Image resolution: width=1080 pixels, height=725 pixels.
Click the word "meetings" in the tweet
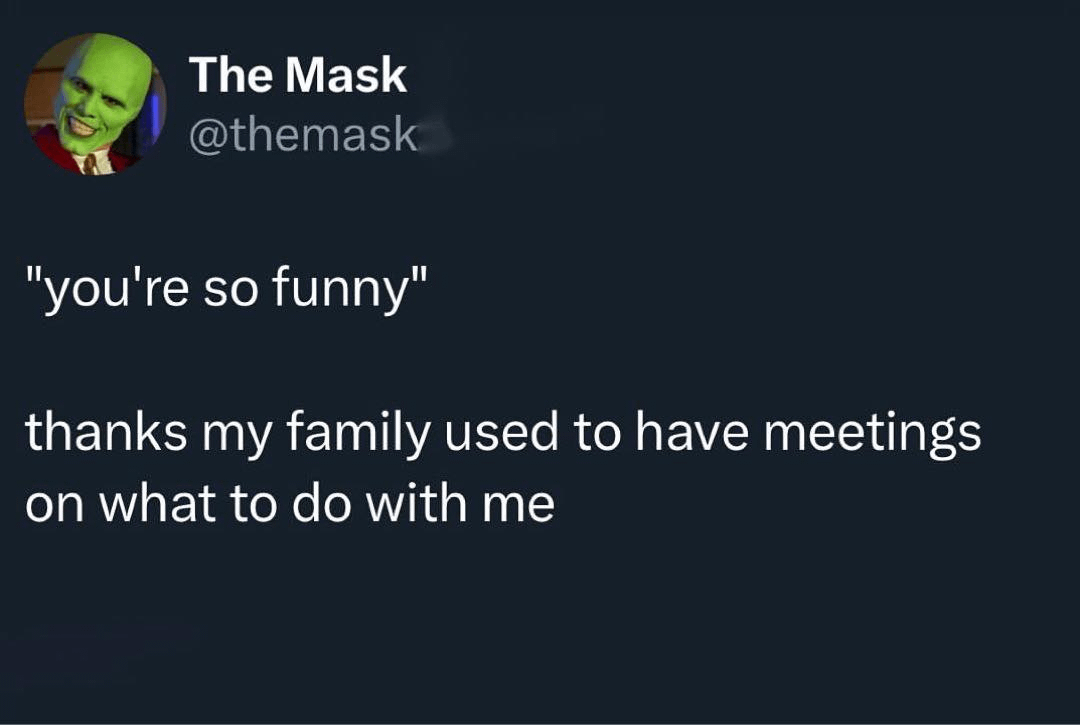tap(872, 434)
